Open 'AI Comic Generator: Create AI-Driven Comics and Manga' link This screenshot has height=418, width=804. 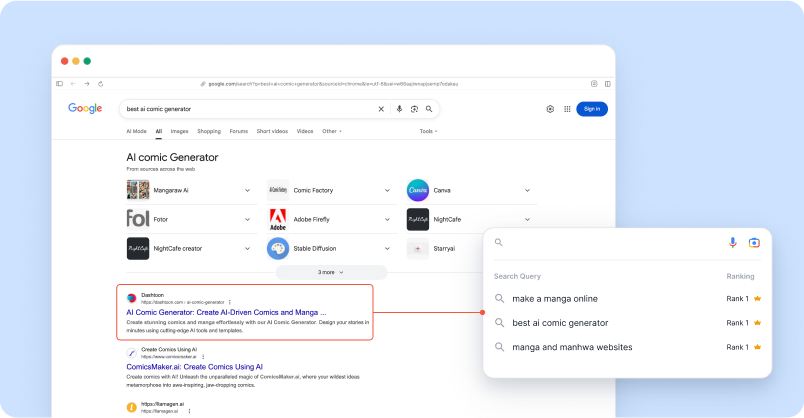tap(226, 312)
